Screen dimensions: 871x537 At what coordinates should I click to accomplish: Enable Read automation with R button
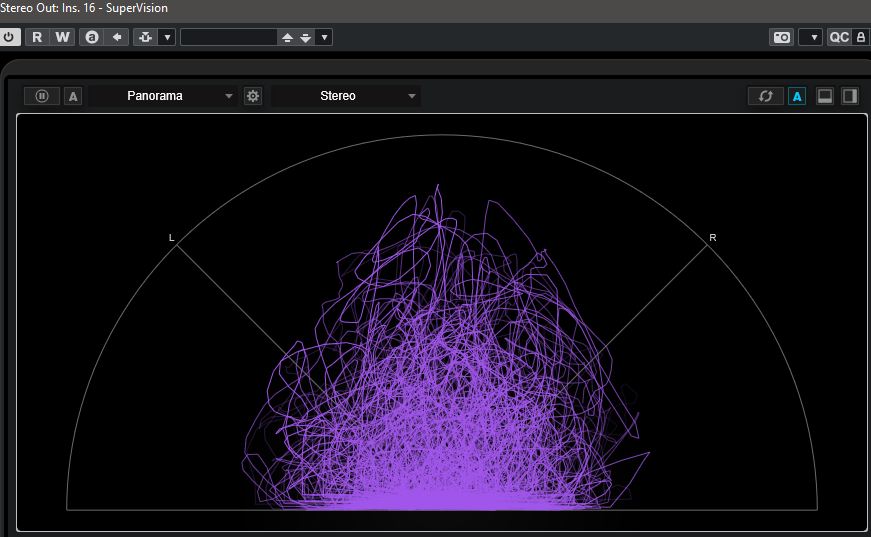coord(37,37)
